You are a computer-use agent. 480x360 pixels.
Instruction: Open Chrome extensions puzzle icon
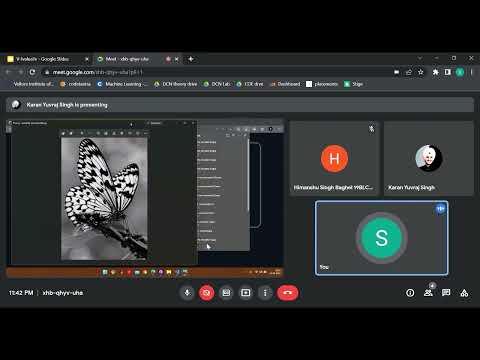click(x=435, y=72)
